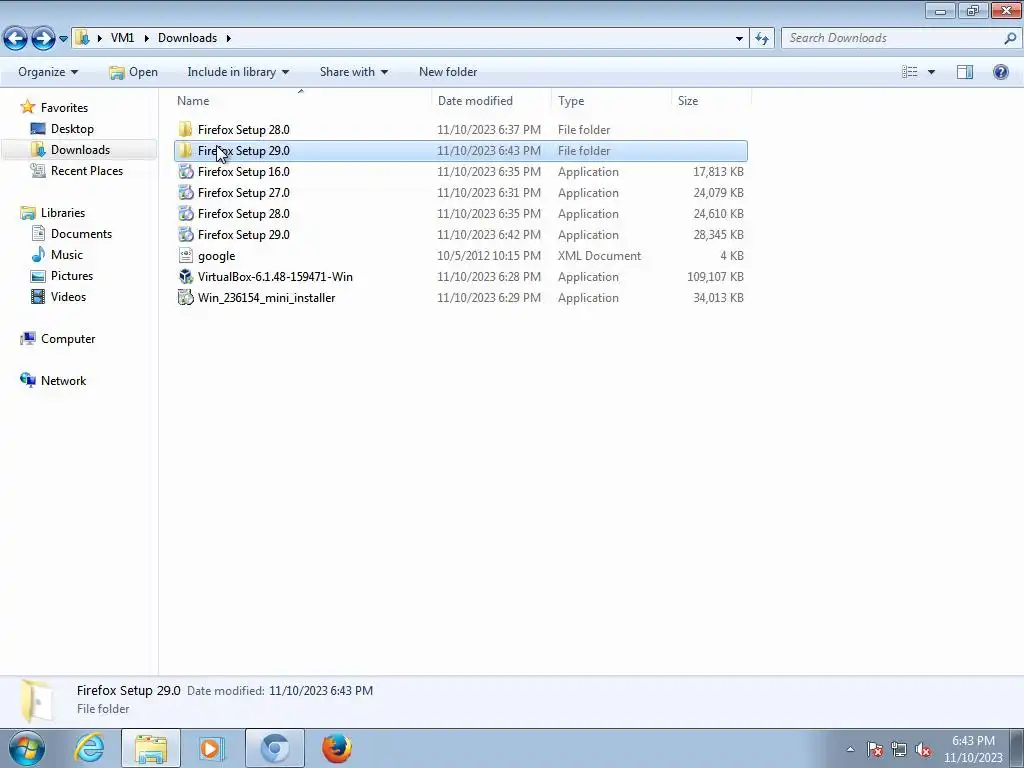Expand the address bar history dropdown arrow

click(739, 39)
